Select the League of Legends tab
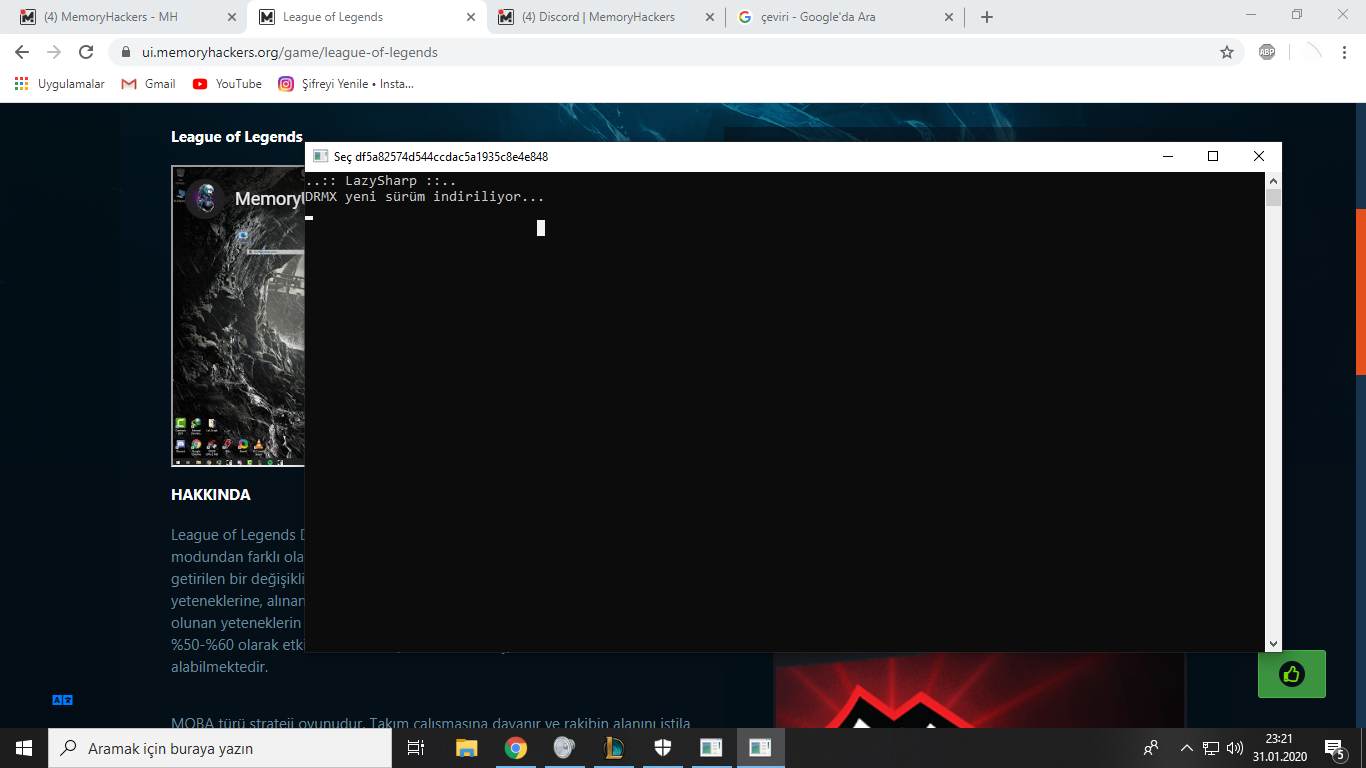The width and height of the screenshot is (1366, 768). coord(365,17)
